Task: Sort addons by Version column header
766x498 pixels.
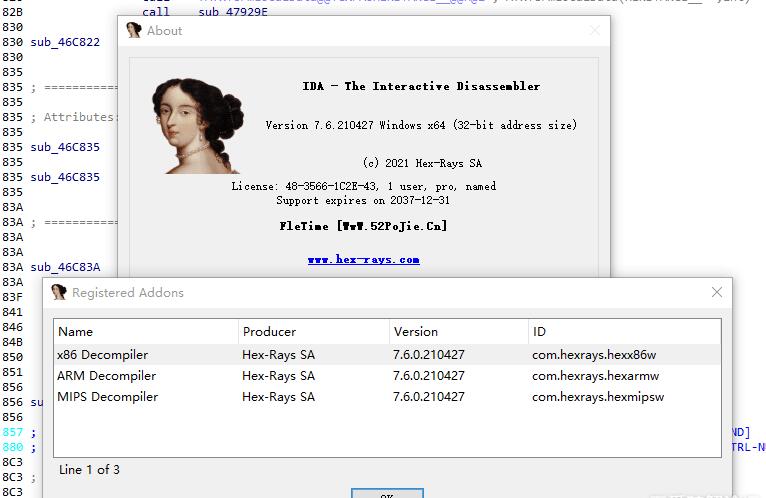Action: (x=459, y=331)
